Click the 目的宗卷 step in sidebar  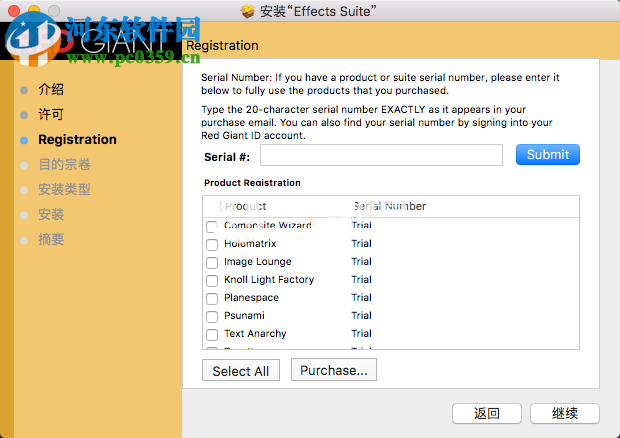pos(64,164)
